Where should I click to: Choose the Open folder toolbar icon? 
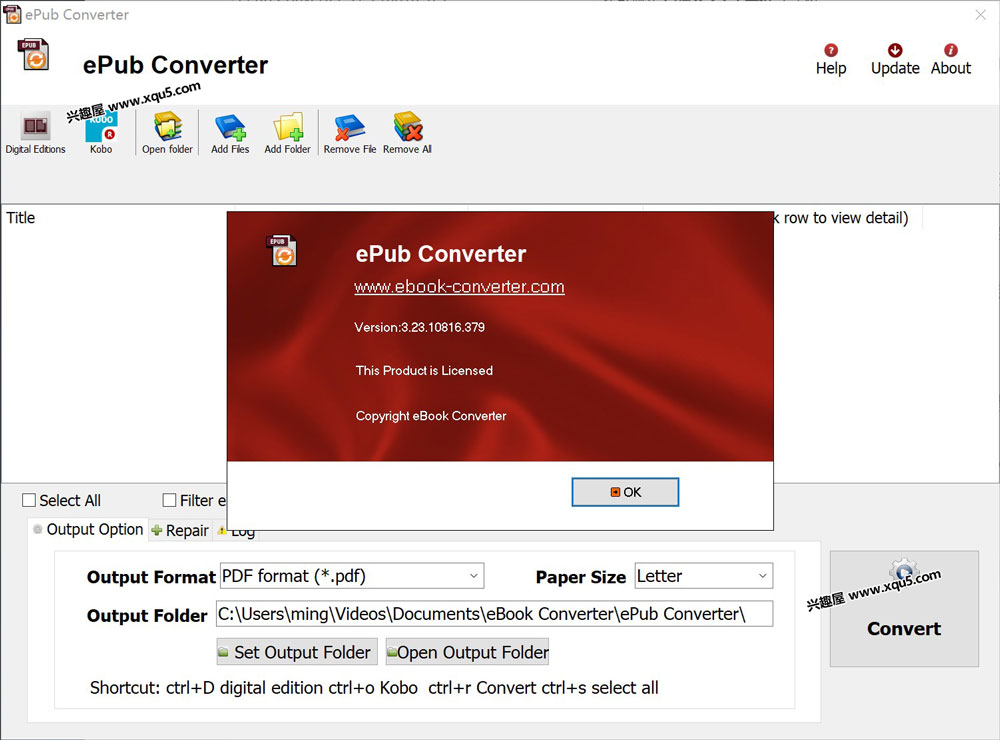tap(167, 133)
